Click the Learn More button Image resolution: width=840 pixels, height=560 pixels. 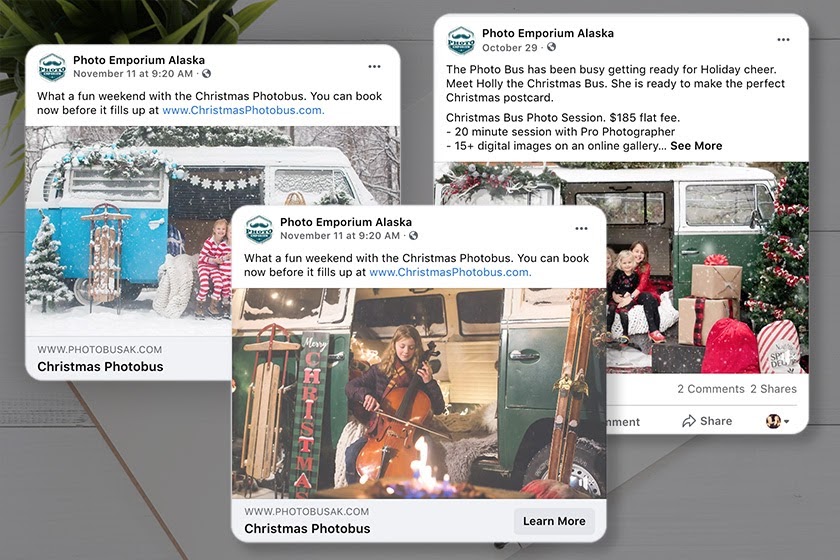(x=554, y=521)
